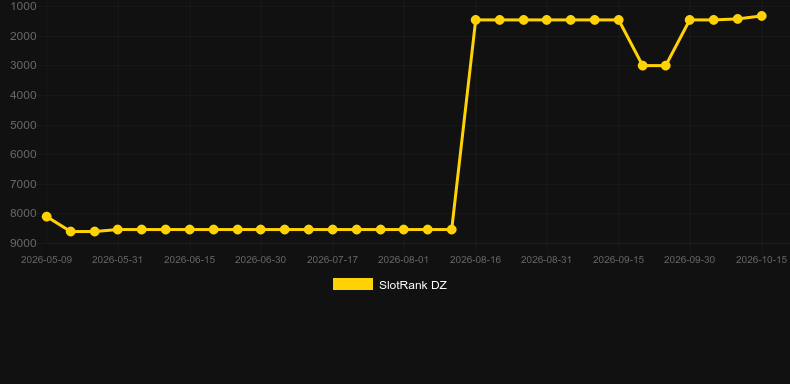
Task: Click the y-axis label 5000
Action: (23, 125)
